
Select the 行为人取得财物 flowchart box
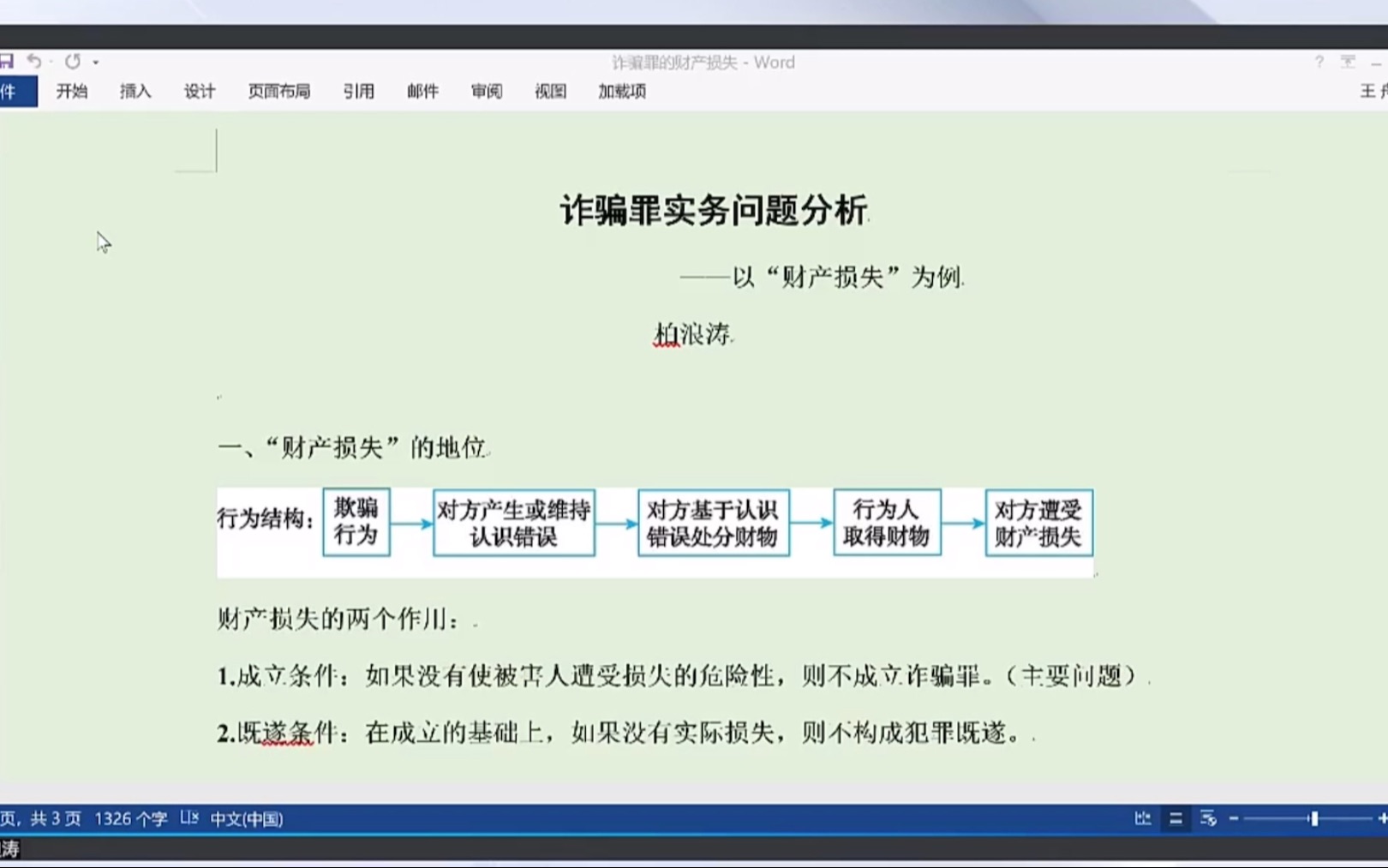click(x=887, y=523)
